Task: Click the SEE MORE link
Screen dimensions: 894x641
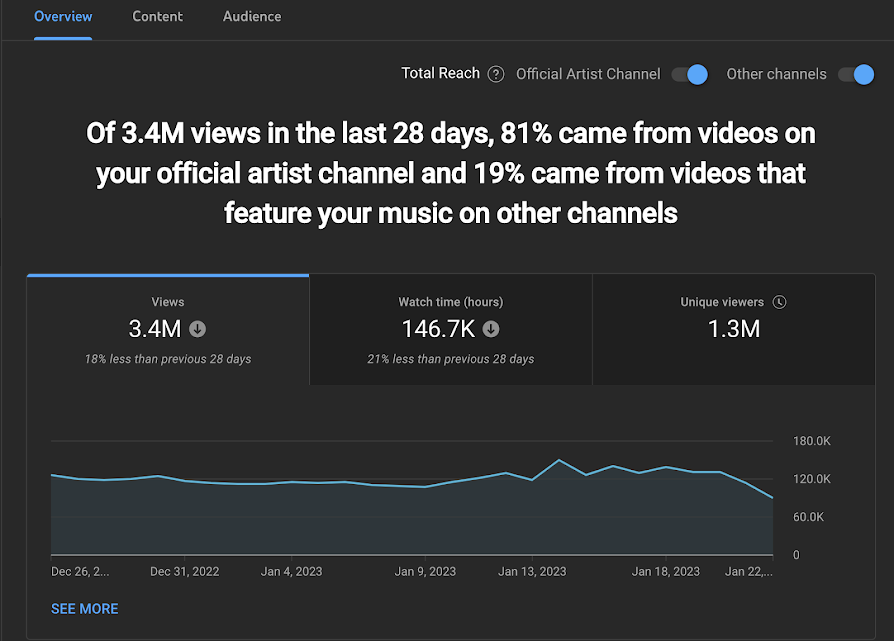Action: (x=85, y=609)
